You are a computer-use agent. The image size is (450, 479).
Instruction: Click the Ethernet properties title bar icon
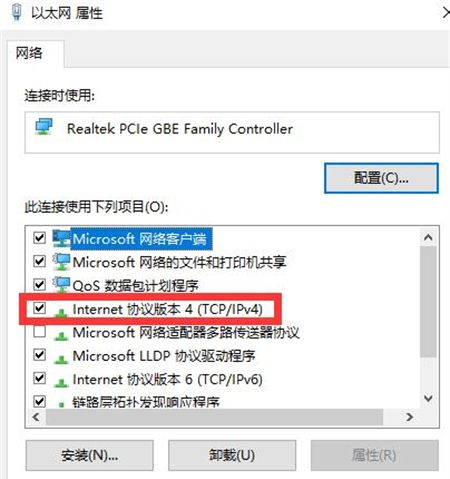(17, 13)
